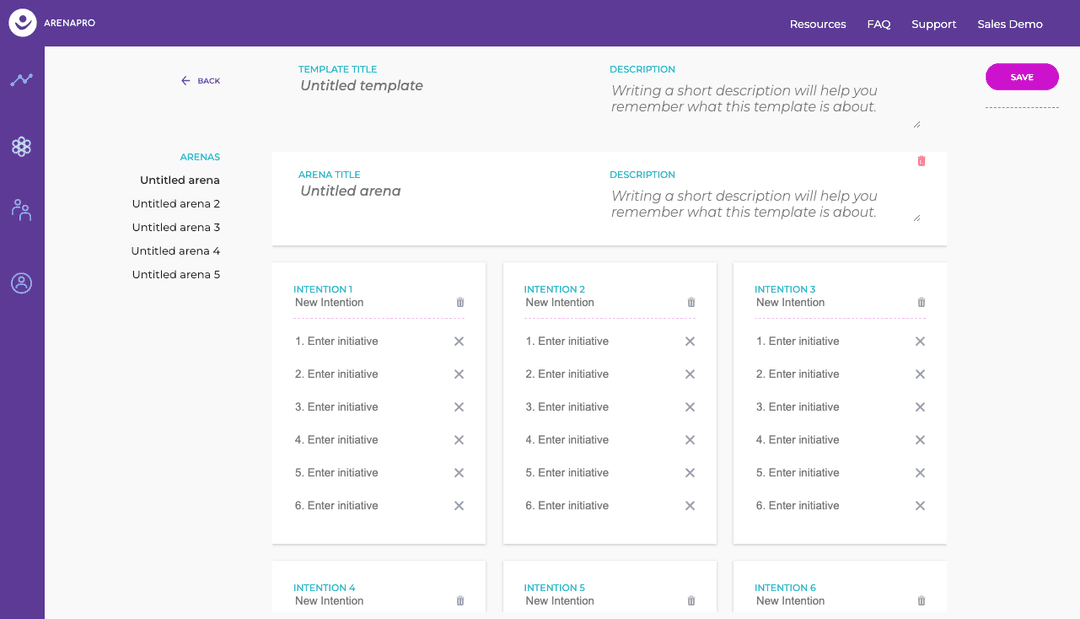
Task: Open the FAQ page
Action: [x=878, y=24]
